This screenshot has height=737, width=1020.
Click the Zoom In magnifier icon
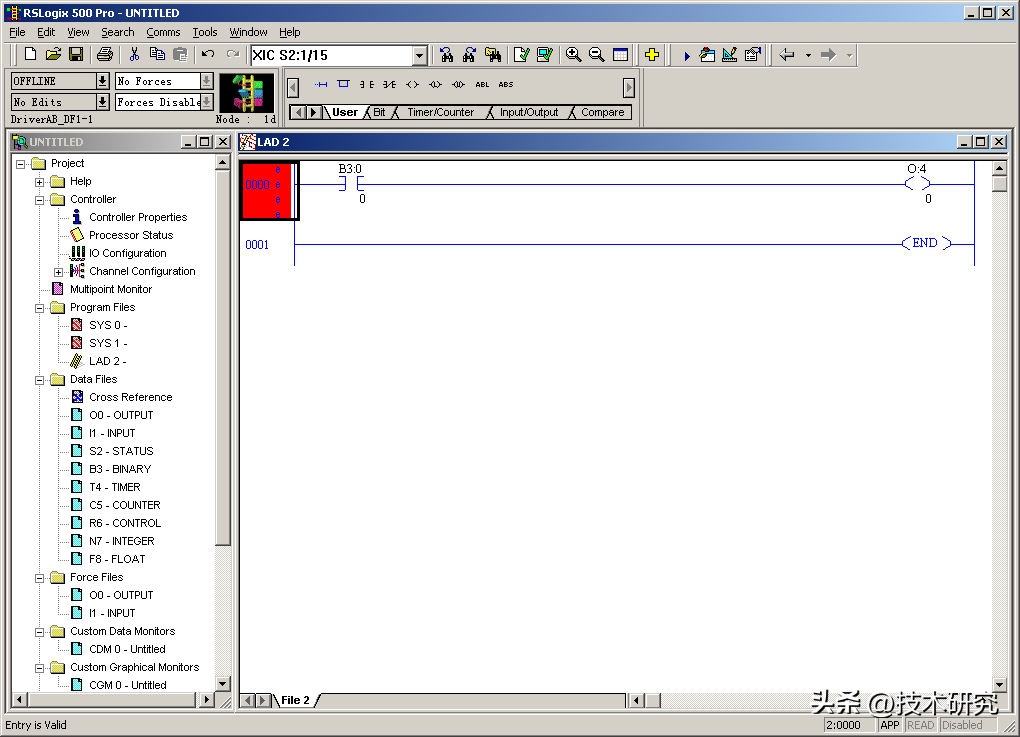point(573,55)
